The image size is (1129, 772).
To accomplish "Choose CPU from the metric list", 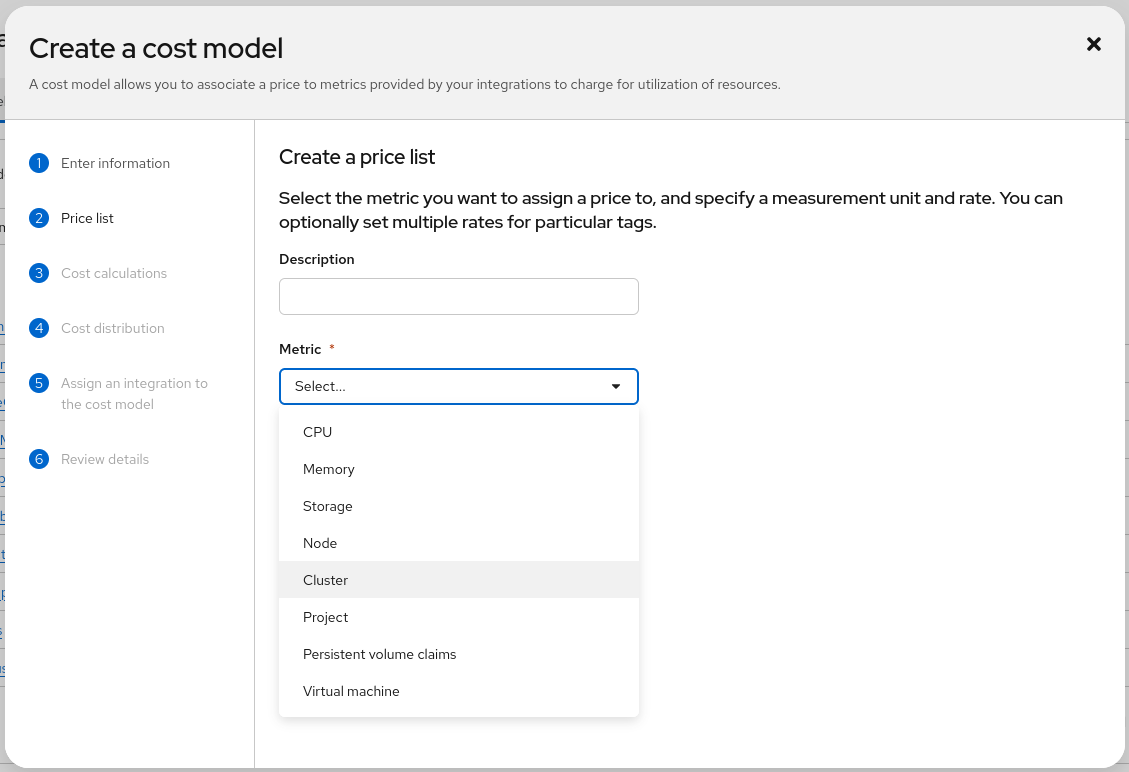I will click(x=318, y=432).
